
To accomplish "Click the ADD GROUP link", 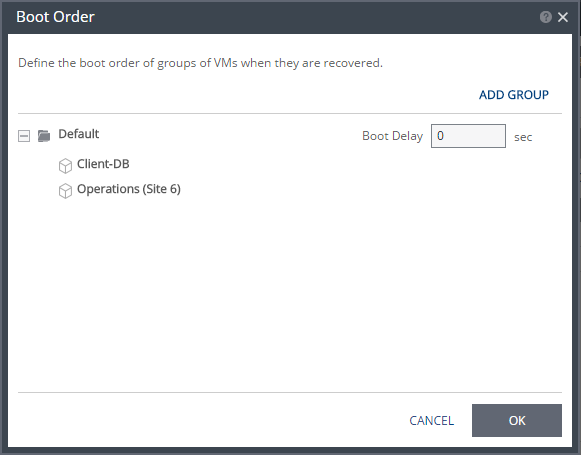I will (x=514, y=95).
